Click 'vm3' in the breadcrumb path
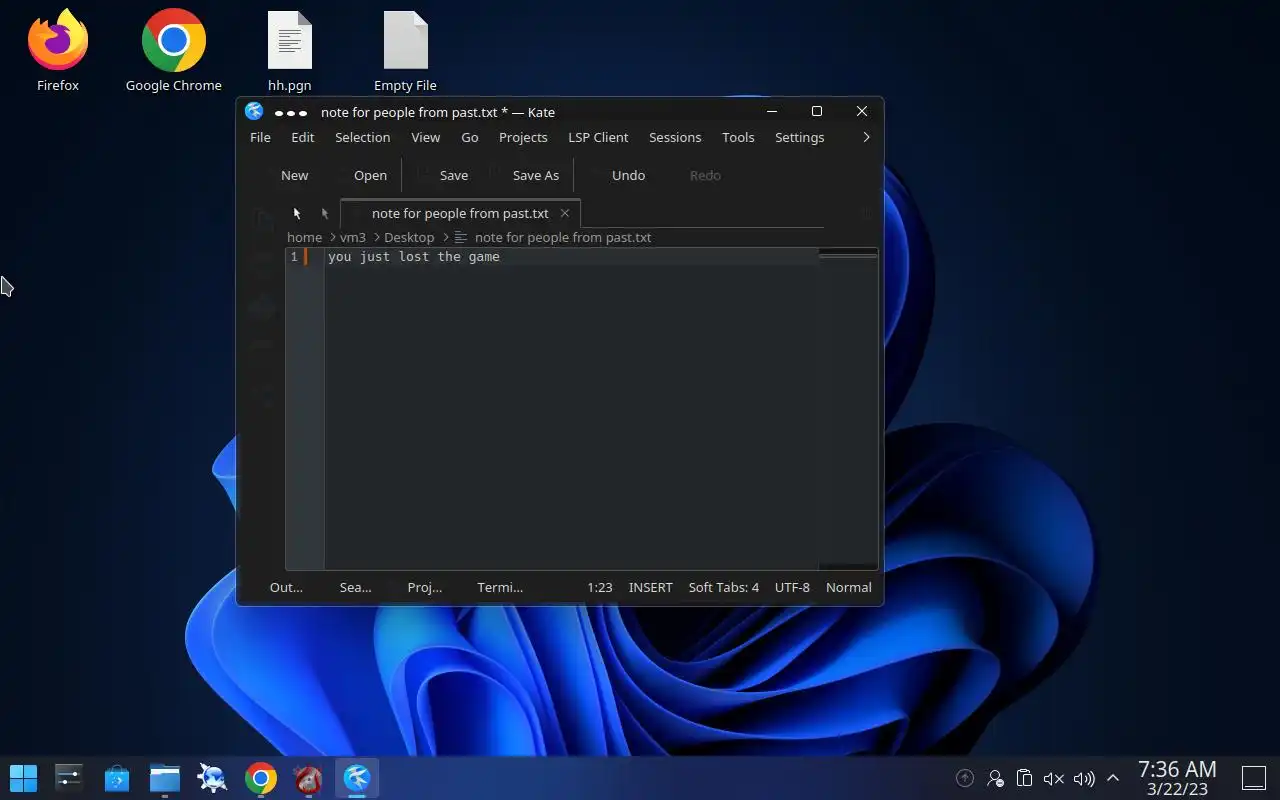1280x800 pixels. (x=353, y=237)
